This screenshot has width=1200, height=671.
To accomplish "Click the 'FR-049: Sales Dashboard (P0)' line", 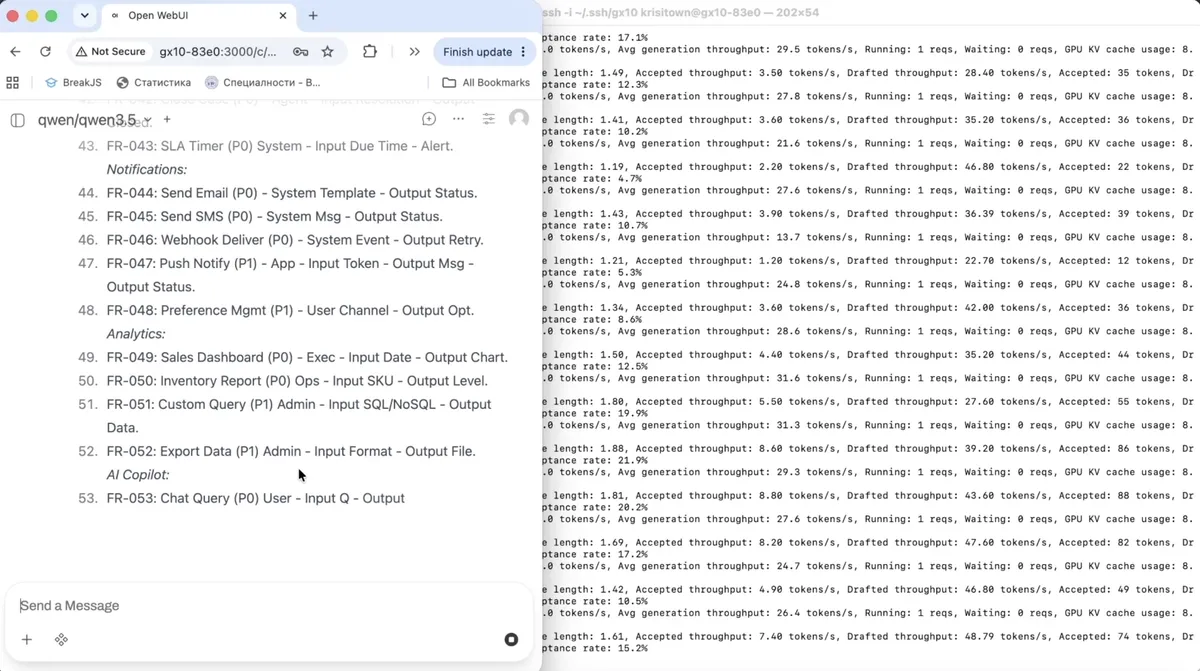I will (307, 357).
